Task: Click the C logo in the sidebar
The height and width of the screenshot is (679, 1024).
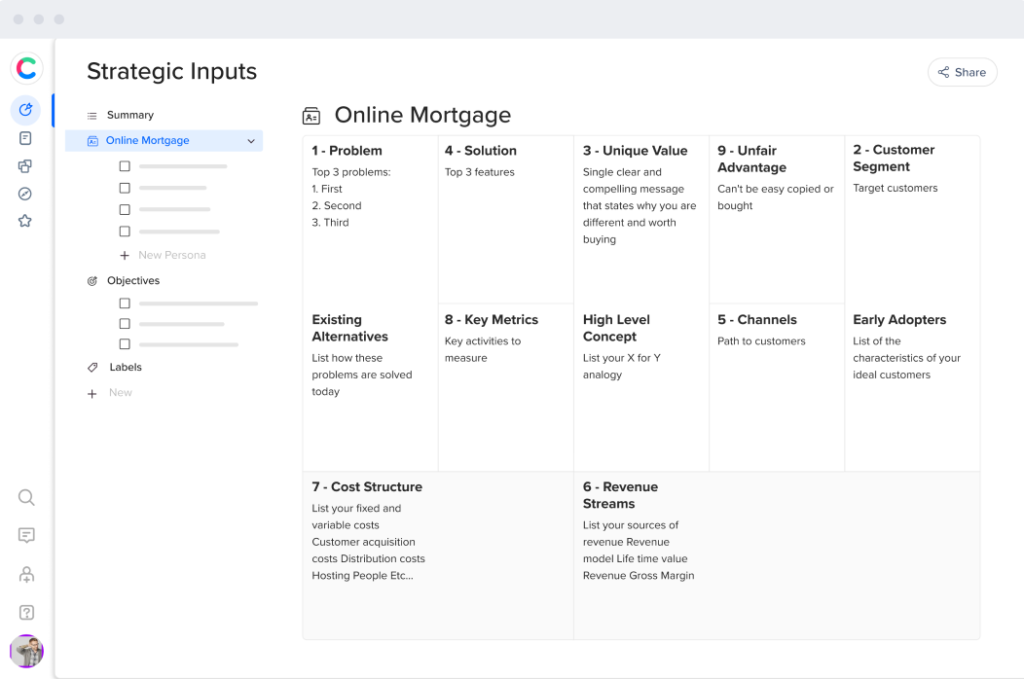Action: [x=26, y=67]
